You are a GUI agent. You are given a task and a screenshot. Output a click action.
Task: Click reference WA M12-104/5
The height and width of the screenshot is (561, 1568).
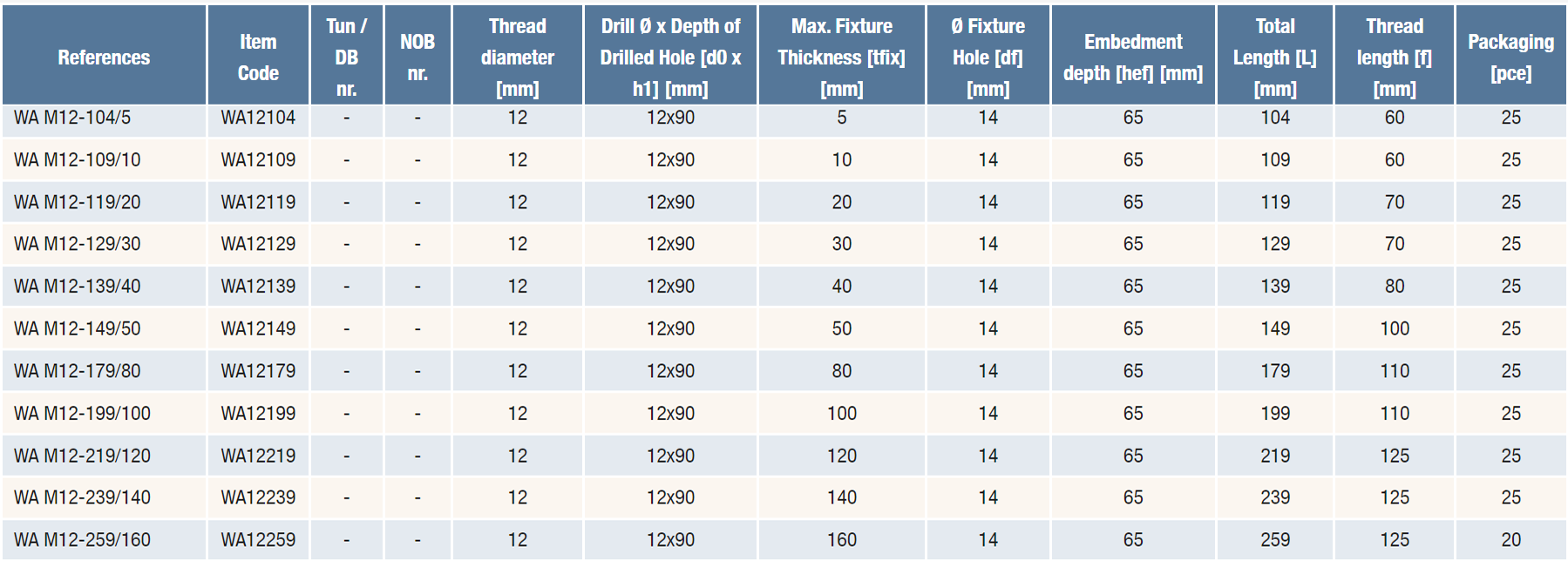72,118
